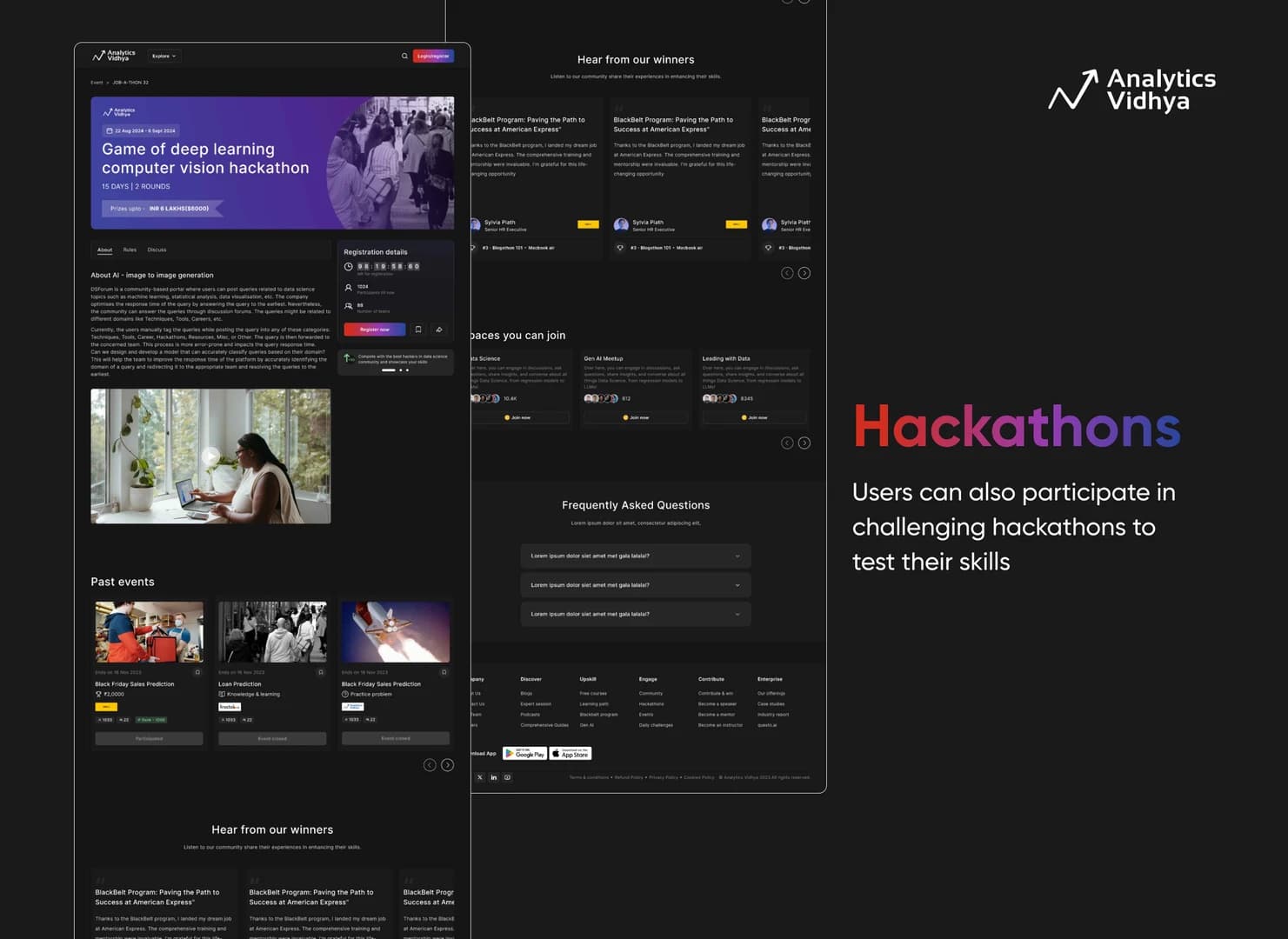The width and height of the screenshot is (1288, 939).
Task: Click the Register now button
Action: pyautogui.click(x=374, y=330)
